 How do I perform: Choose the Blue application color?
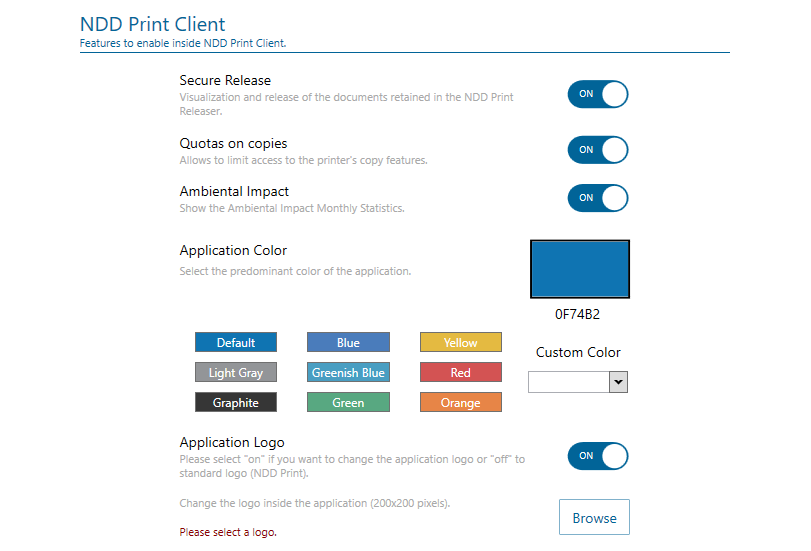coord(348,343)
